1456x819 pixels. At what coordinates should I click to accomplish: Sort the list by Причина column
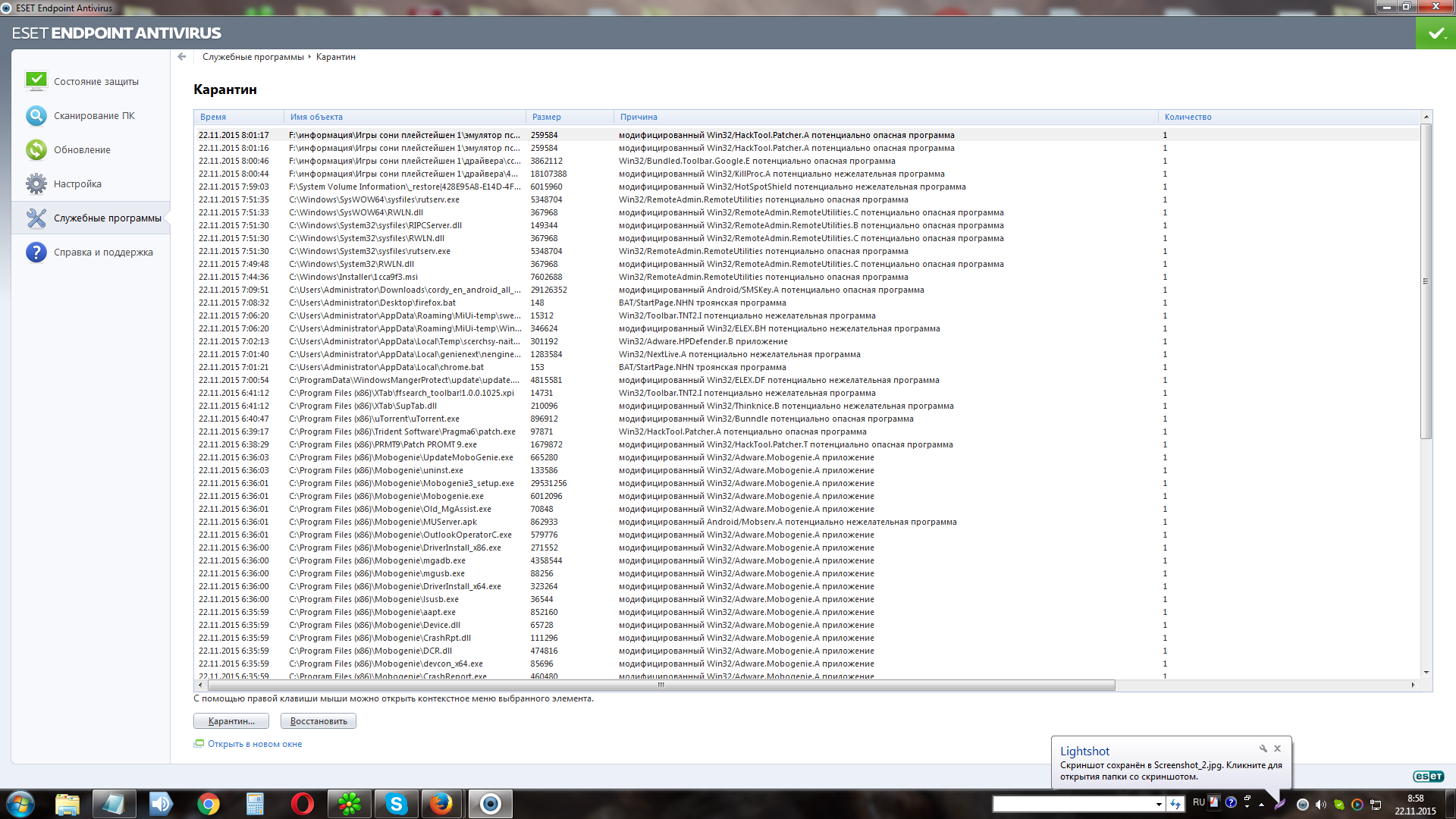(886, 117)
